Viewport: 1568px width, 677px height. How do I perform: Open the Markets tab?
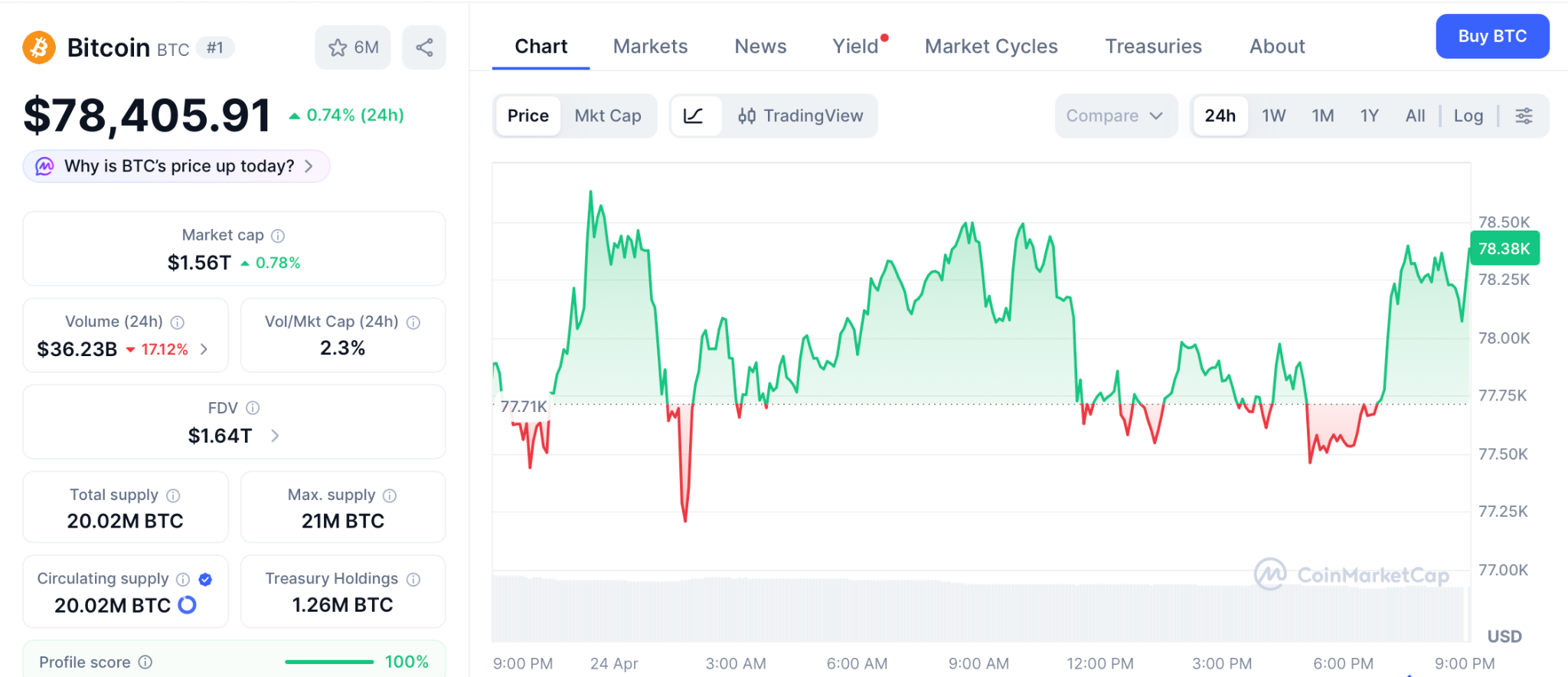tap(650, 47)
